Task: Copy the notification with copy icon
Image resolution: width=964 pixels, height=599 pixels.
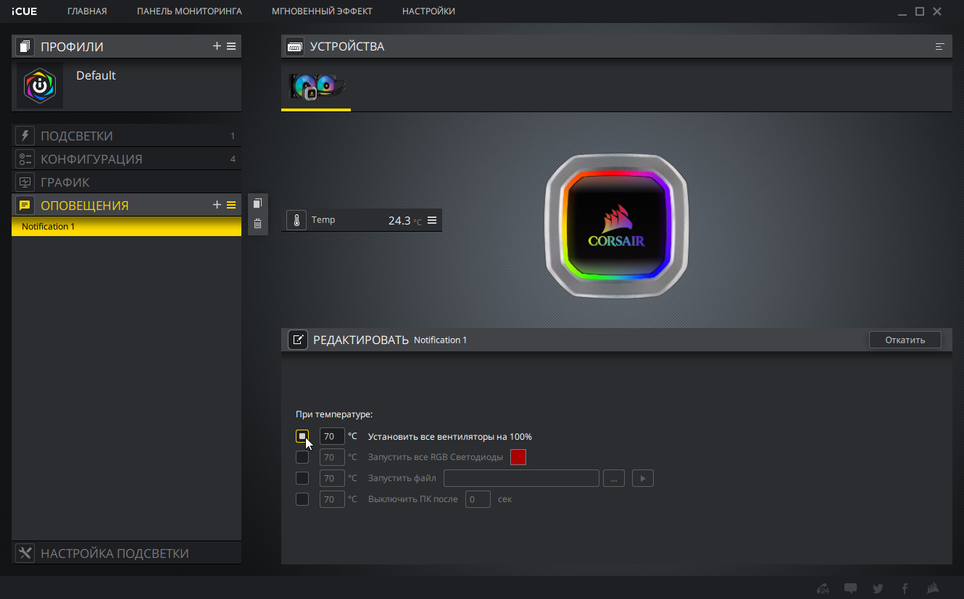Action: pos(258,203)
